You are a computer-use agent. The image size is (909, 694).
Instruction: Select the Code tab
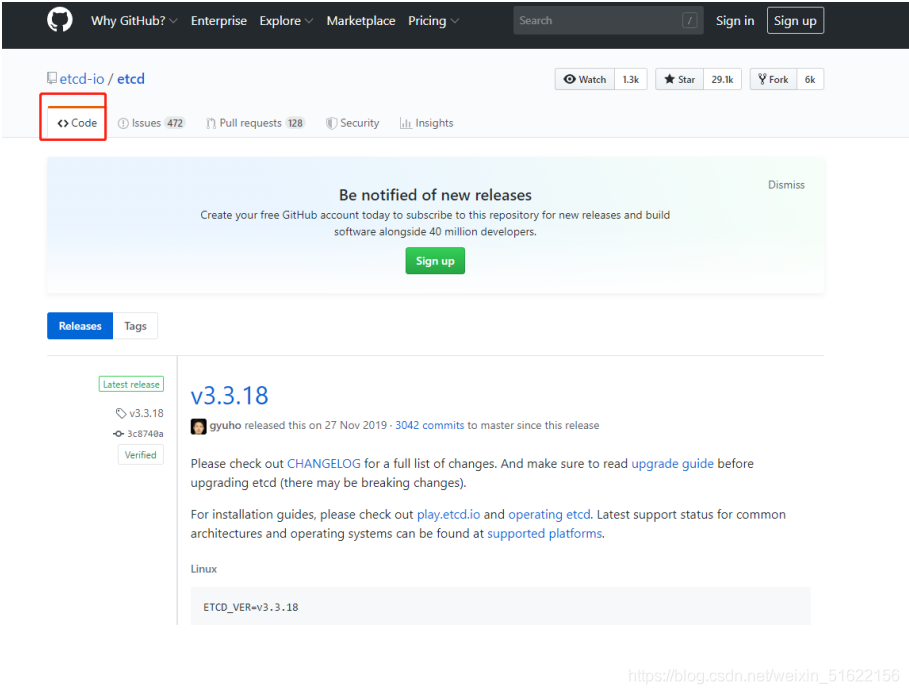[x=77, y=123]
